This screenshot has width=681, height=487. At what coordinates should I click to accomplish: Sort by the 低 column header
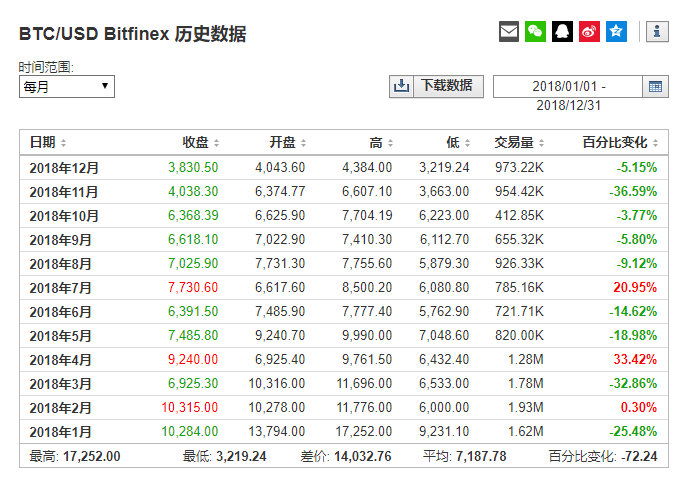[458, 142]
